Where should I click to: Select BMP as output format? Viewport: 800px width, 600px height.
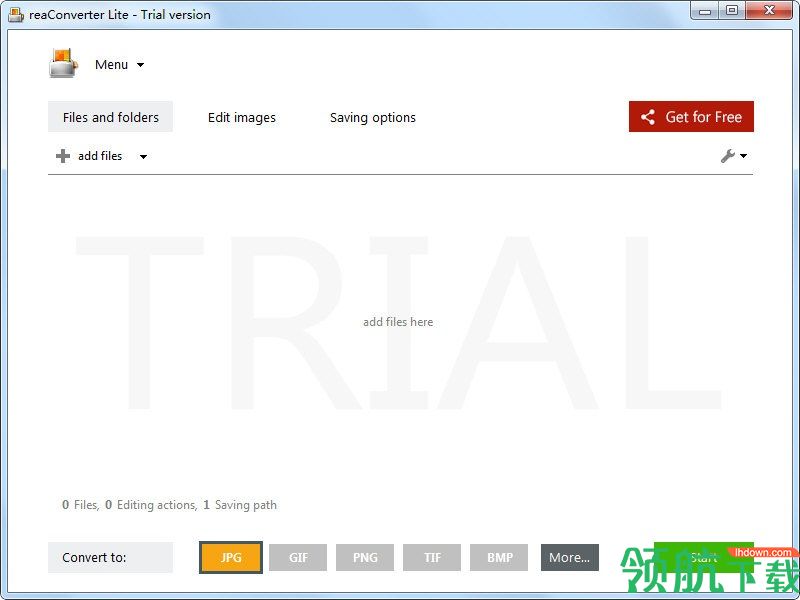[499, 557]
